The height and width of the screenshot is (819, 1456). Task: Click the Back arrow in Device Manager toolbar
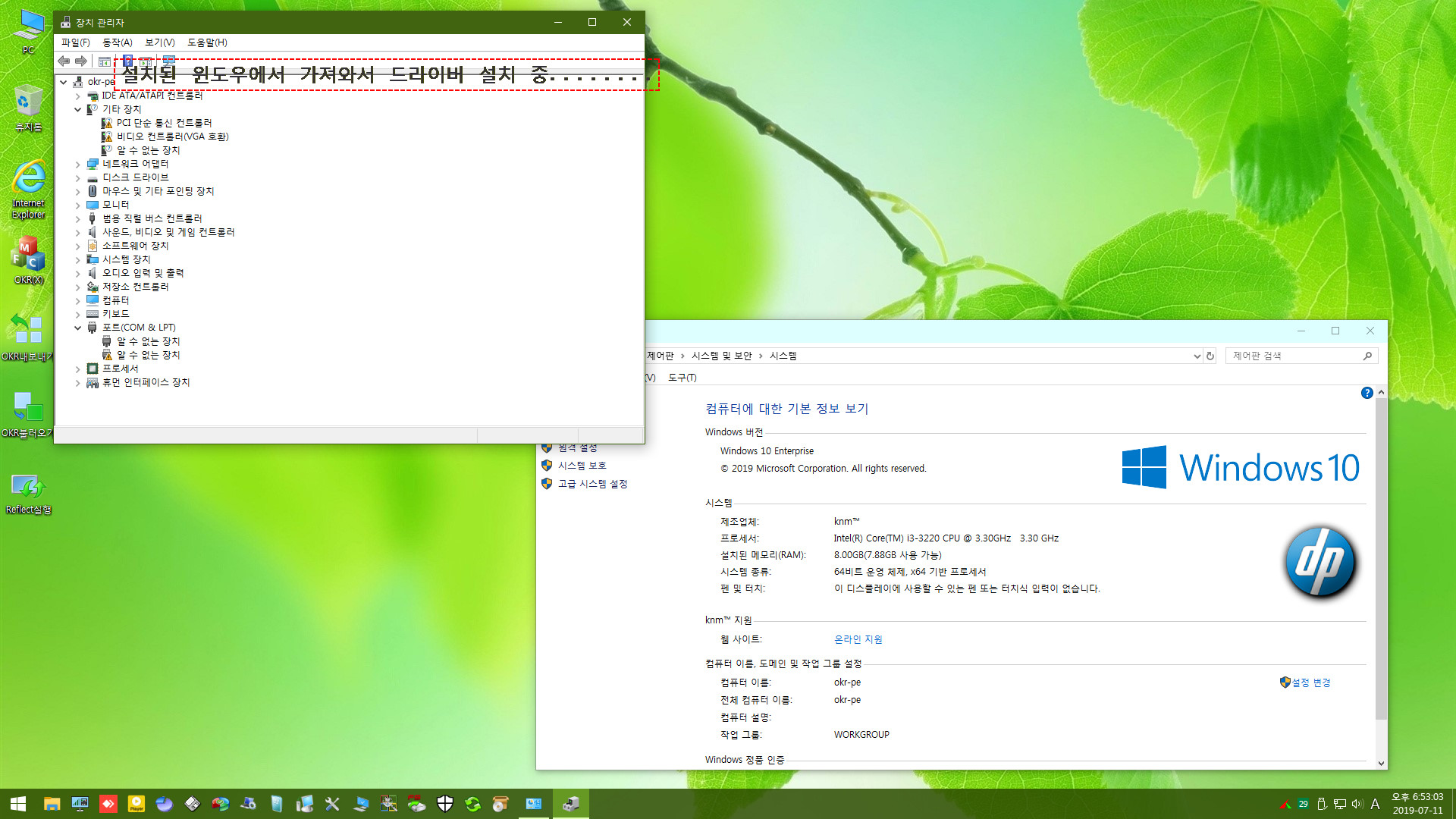point(64,61)
